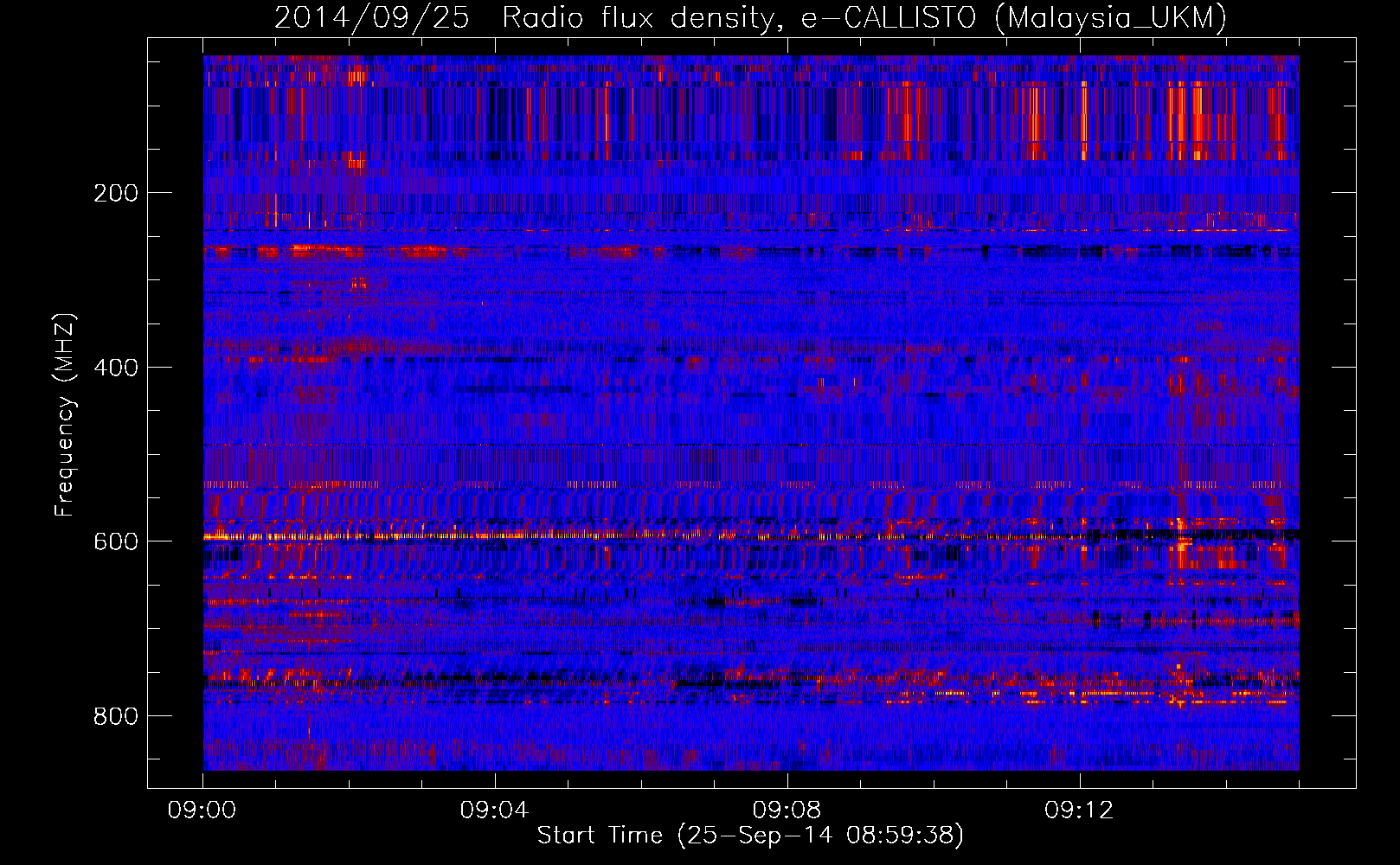Image resolution: width=1400 pixels, height=865 pixels.
Task: Click the 400 frequency tick label
Action: tap(116, 368)
